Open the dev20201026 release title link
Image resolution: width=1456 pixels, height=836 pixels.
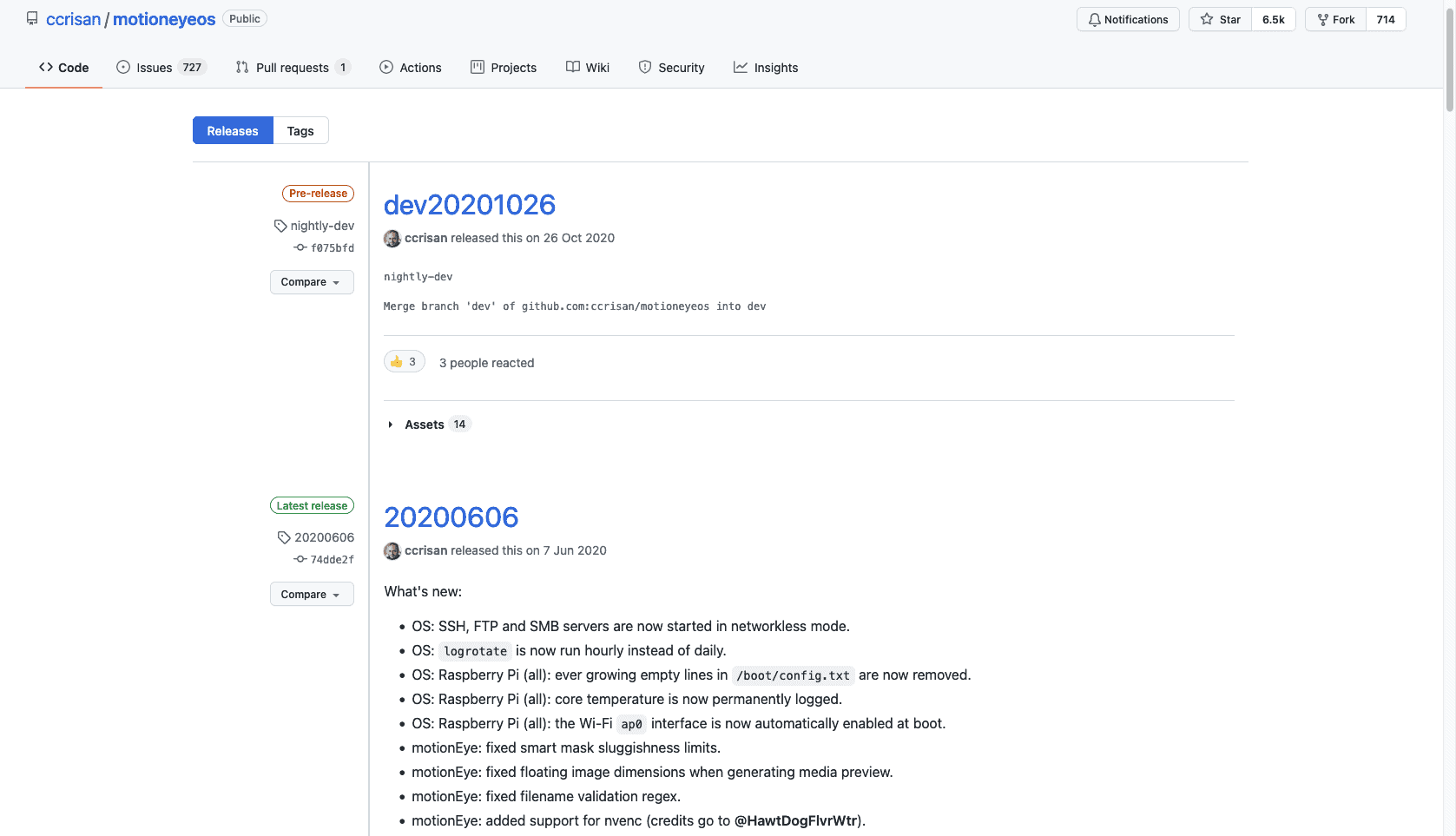pos(470,205)
